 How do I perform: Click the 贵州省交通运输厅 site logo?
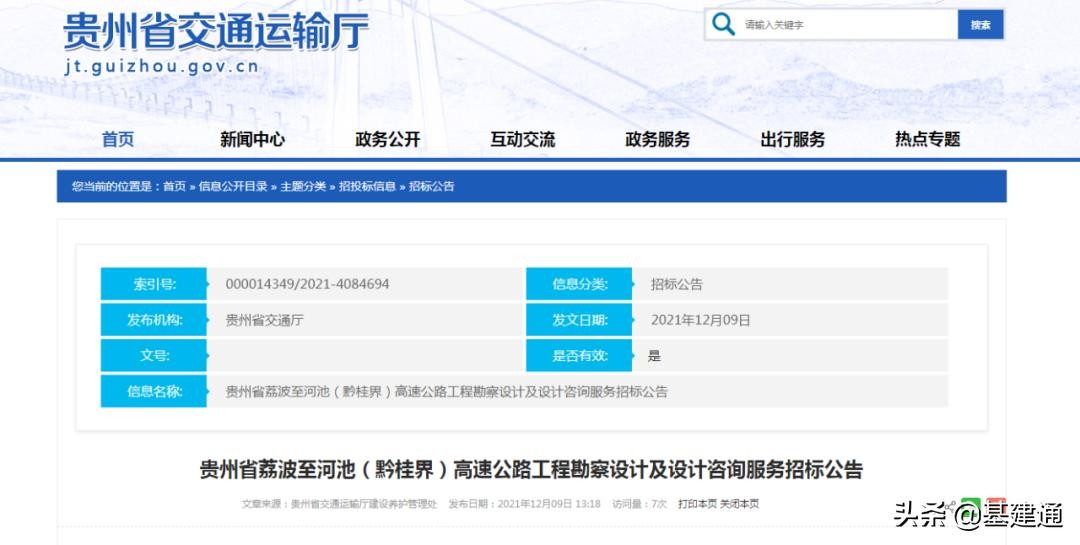[x=216, y=35]
